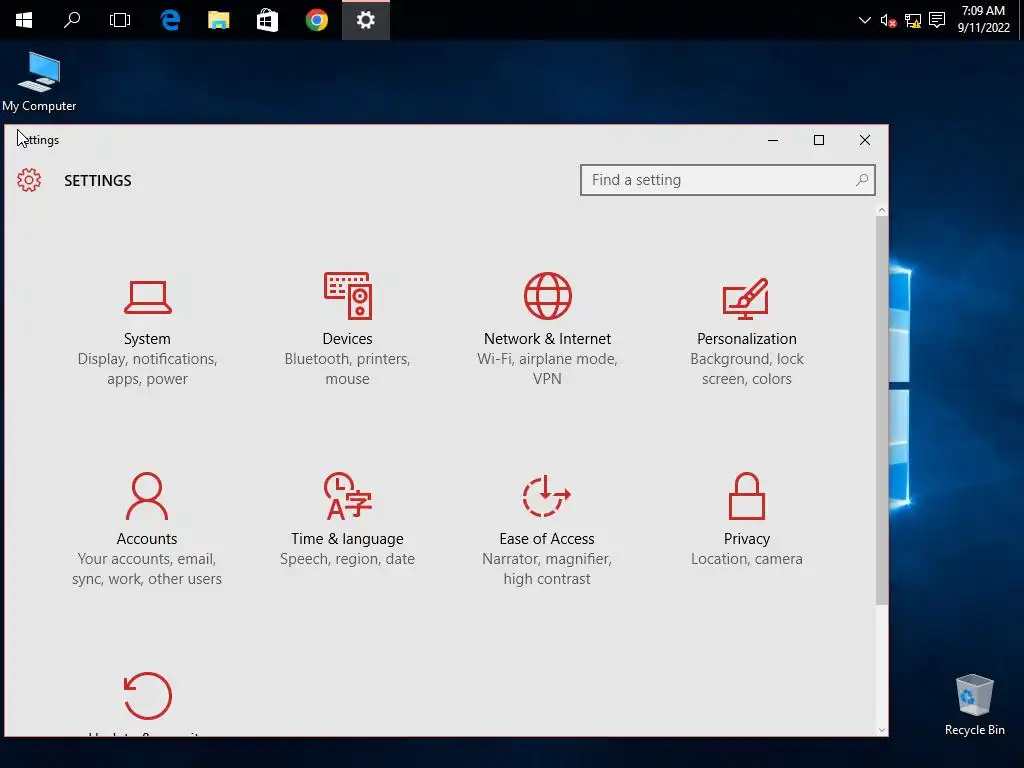1024x768 pixels.
Task: Click the network status tray icon
Action: [913, 21]
